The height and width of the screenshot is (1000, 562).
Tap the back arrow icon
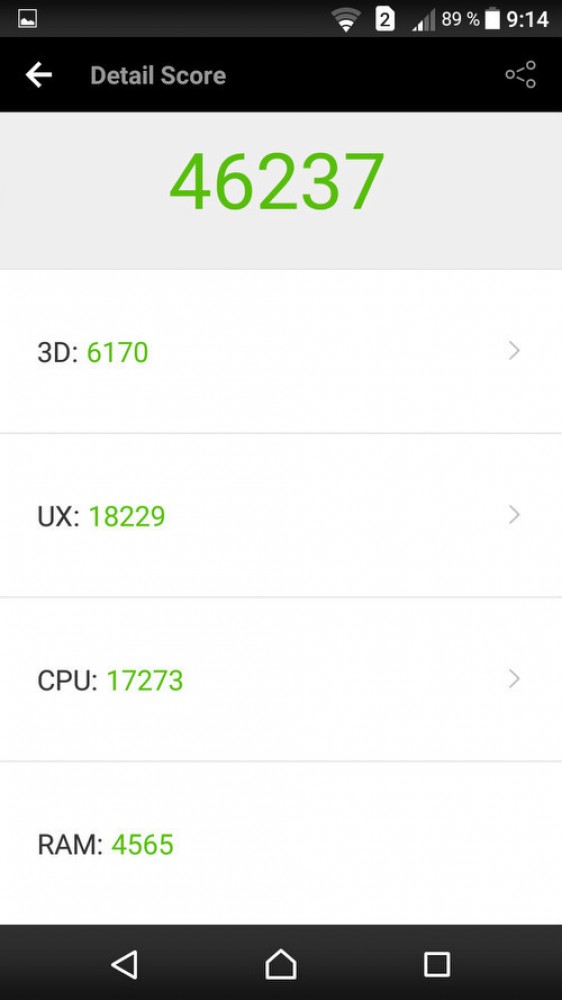point(38,75)
